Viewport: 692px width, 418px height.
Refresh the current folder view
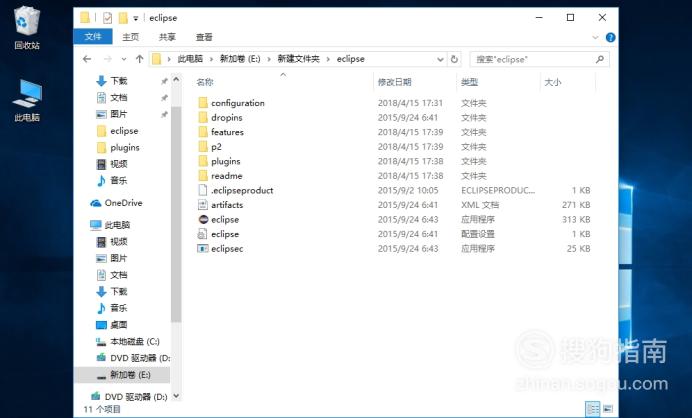[454, 59]
